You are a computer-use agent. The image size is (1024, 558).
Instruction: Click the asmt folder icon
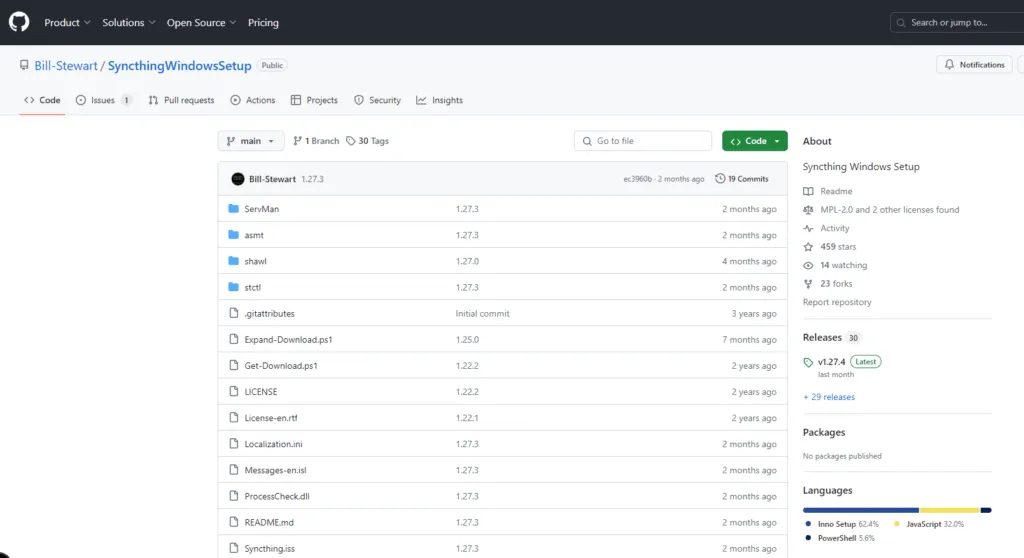point(234,235)
